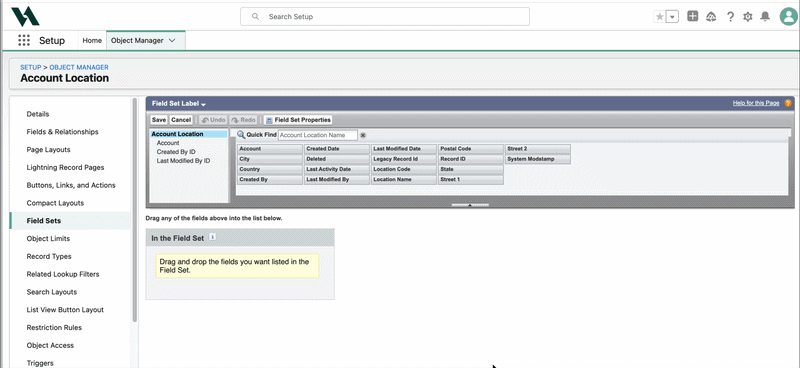Open Page Layouts in sidebar
Viewport: 800px width, 368px height.
(48, 150)
